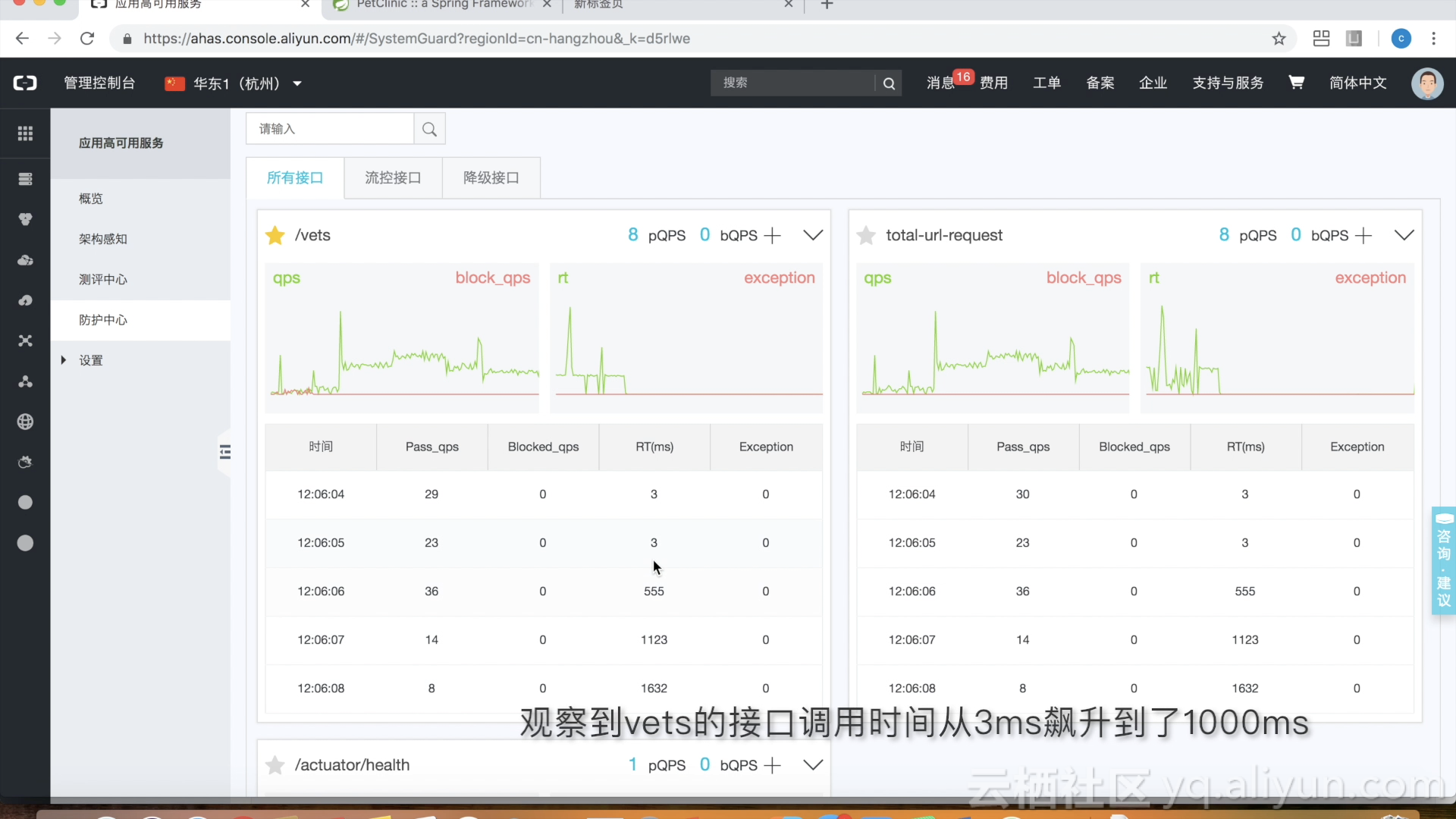The height and width of the screenshot is (819, 1456).
Task: Open 消息 notifications with badge
Action: pyautogui.click(x=940, y=83)
